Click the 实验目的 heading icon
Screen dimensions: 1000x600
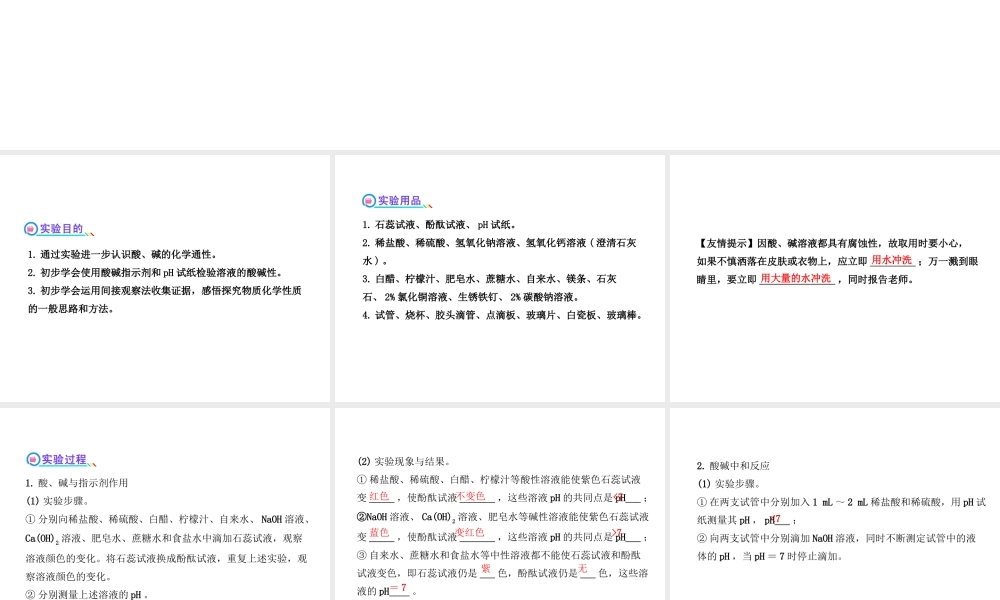[x=31, y=229]
